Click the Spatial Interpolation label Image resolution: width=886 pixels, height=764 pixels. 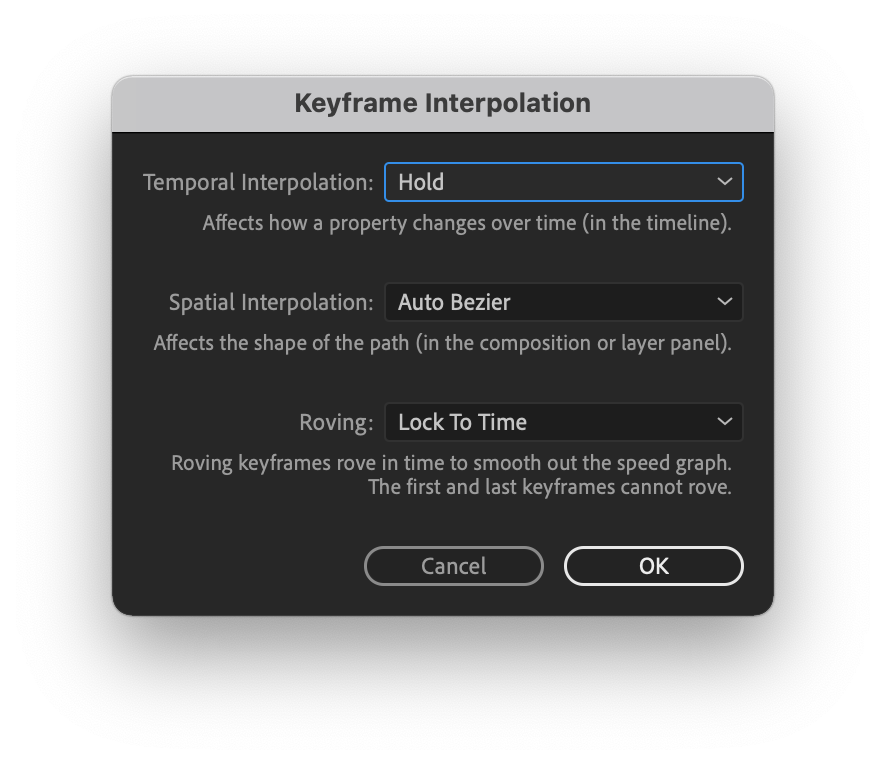point(271,302)
